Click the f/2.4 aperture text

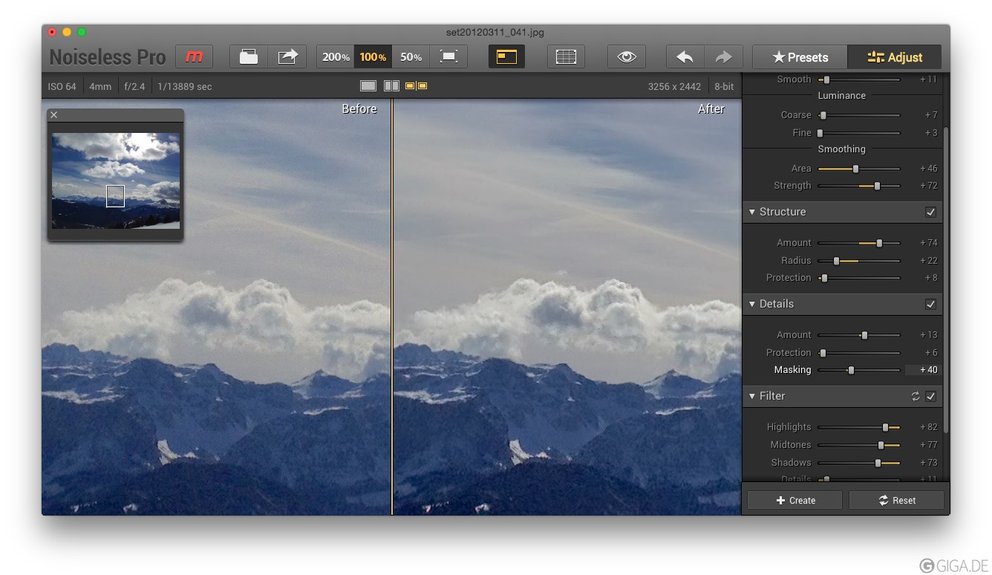pyautogui.click(x=134, y=87)
